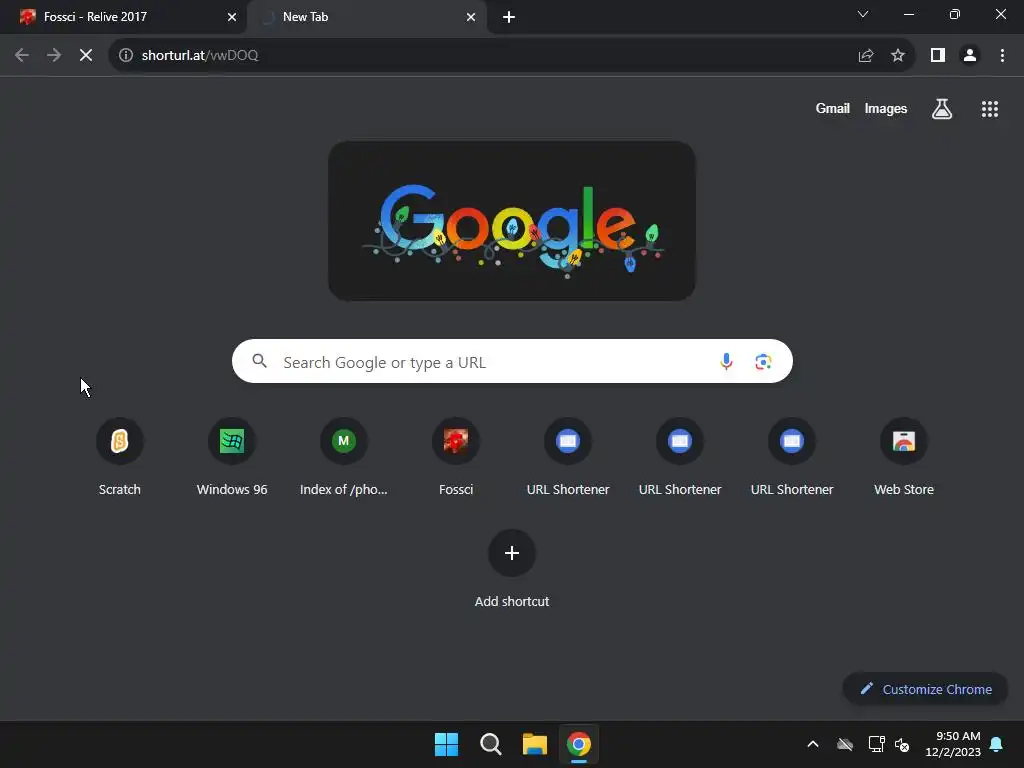Stop loading the page

pyautogui.click(x=86, y=56)
